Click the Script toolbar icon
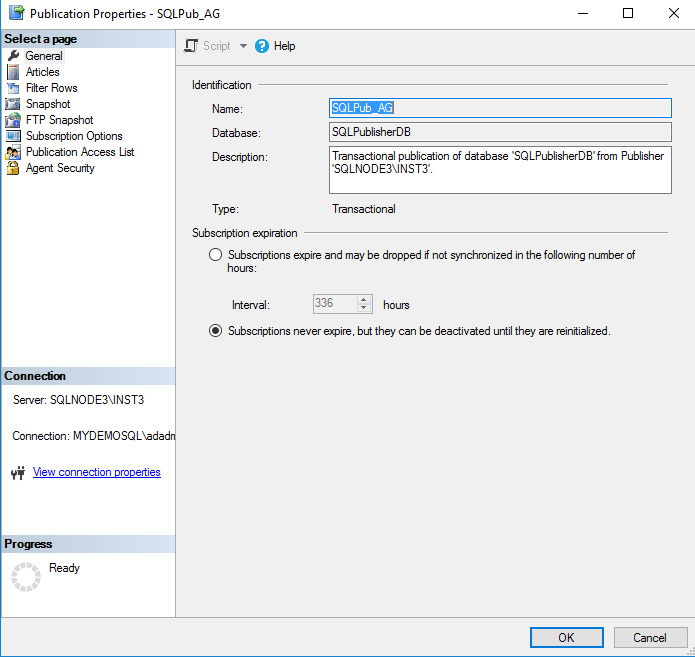This screenshot has height=657, width=695. pyautogui.click(x=191, y=46)
